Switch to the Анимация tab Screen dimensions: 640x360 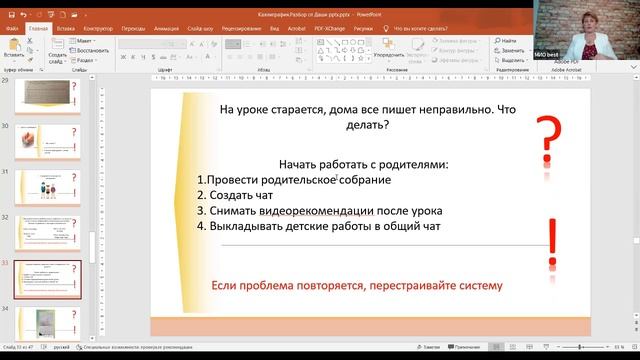[166, 29]
